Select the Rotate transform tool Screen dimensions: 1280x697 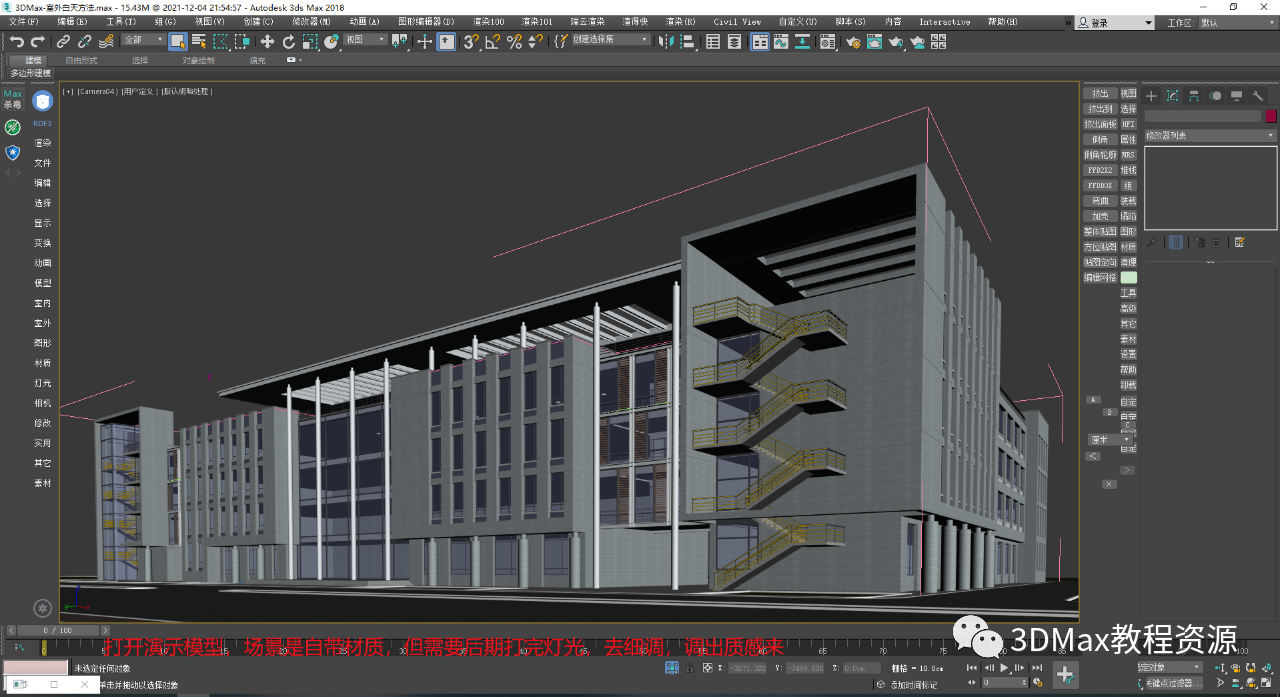click(289, 41)
